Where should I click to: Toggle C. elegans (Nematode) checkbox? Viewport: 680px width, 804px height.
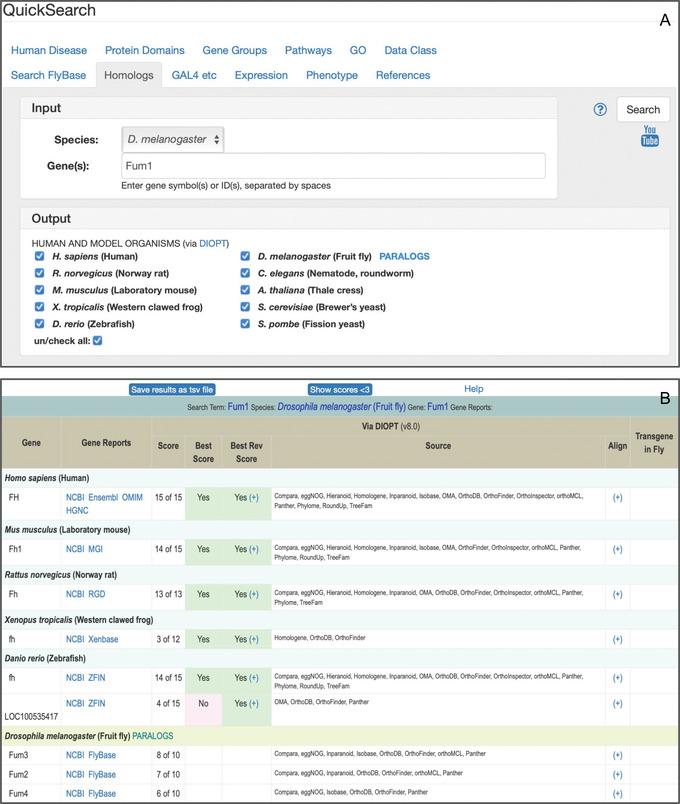[x=245, y=273]
